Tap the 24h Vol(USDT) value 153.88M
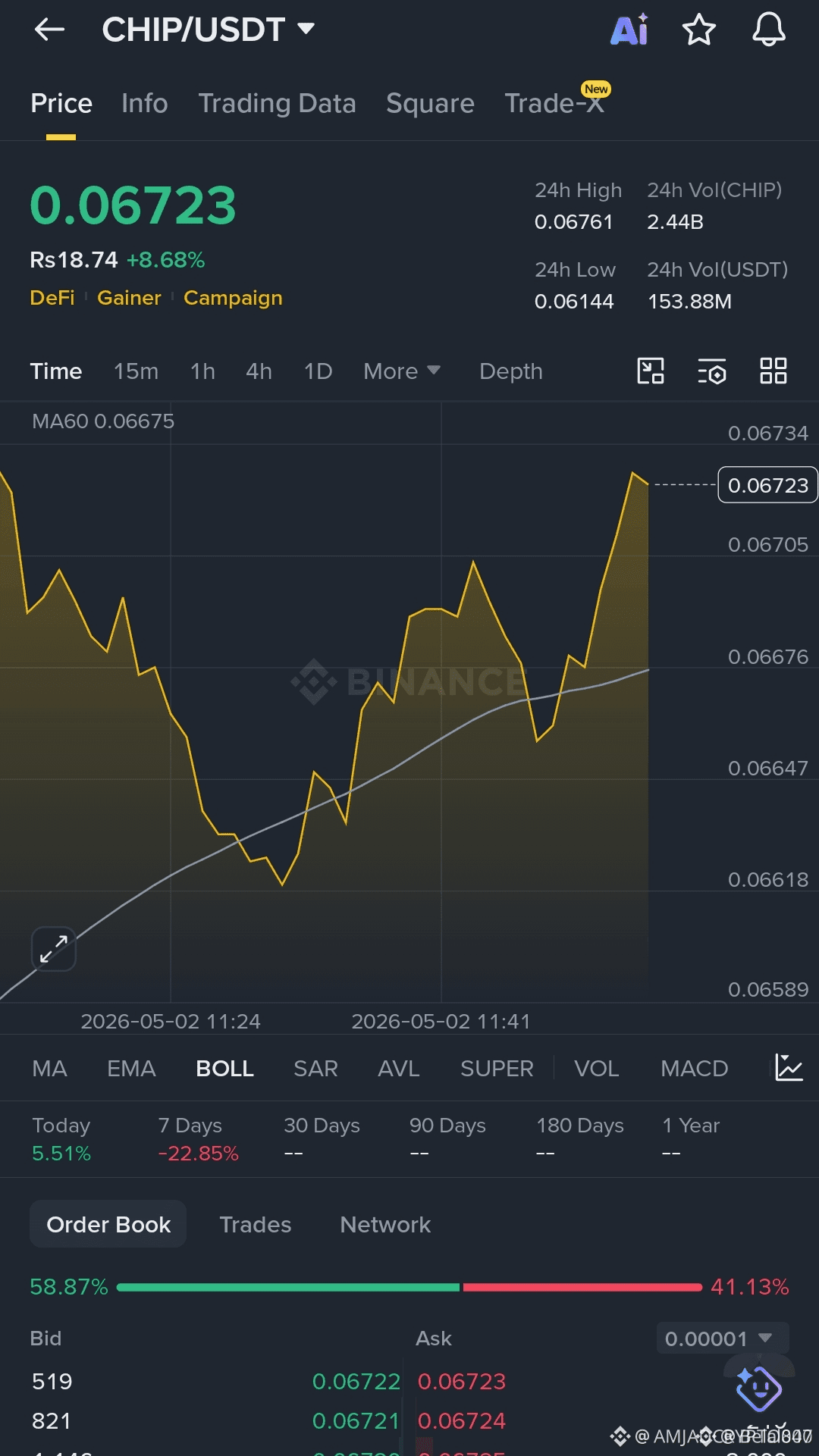Screen dimensions: 819x1456 pyautogui.click(x=689, y=302)
